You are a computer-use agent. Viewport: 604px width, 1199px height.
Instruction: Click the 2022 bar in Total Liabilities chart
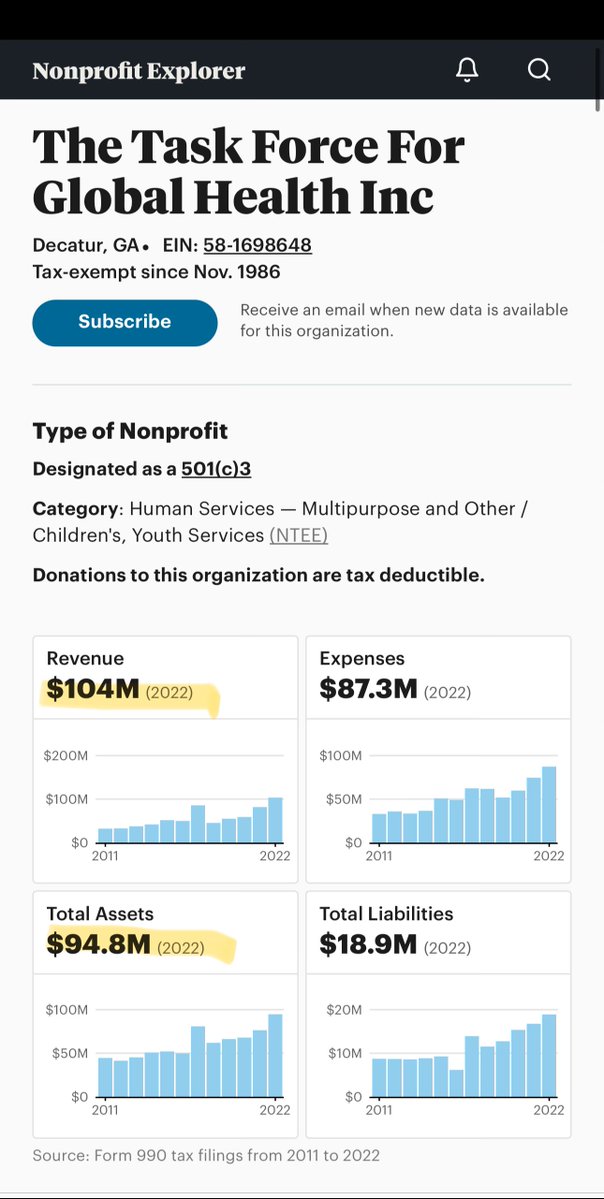549,1055
